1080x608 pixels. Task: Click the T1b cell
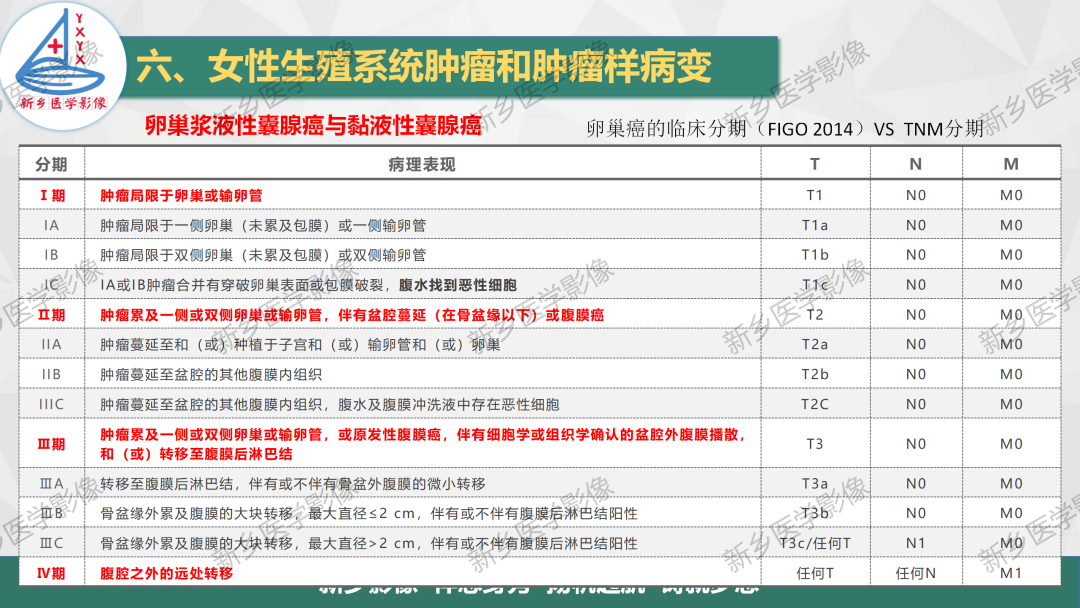815,255
